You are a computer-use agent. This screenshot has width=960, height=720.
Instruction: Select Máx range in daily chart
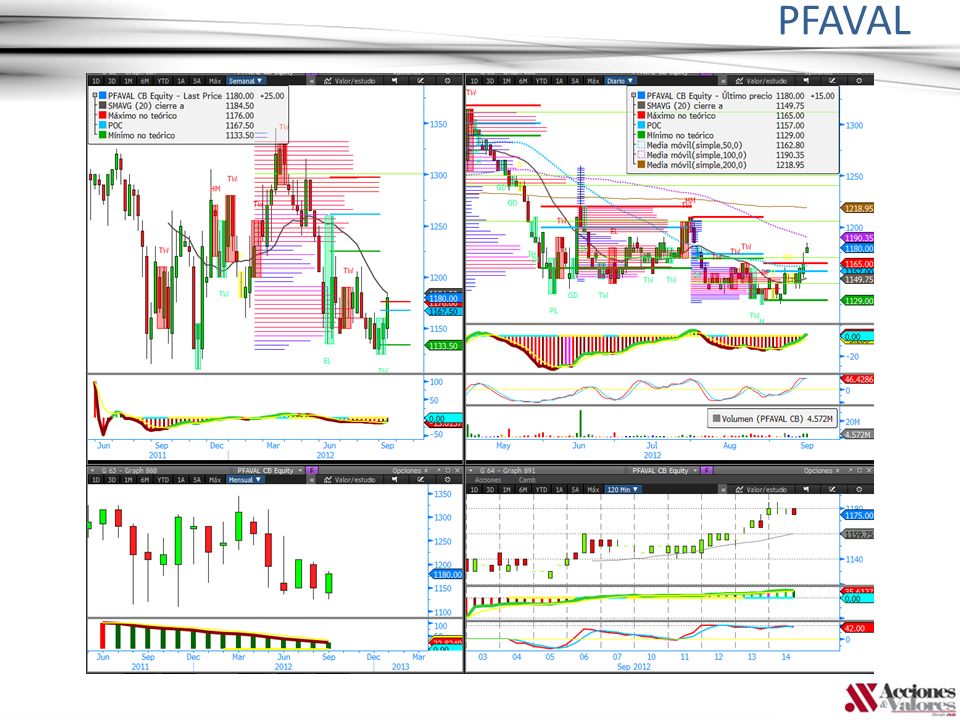coord(593,81)
